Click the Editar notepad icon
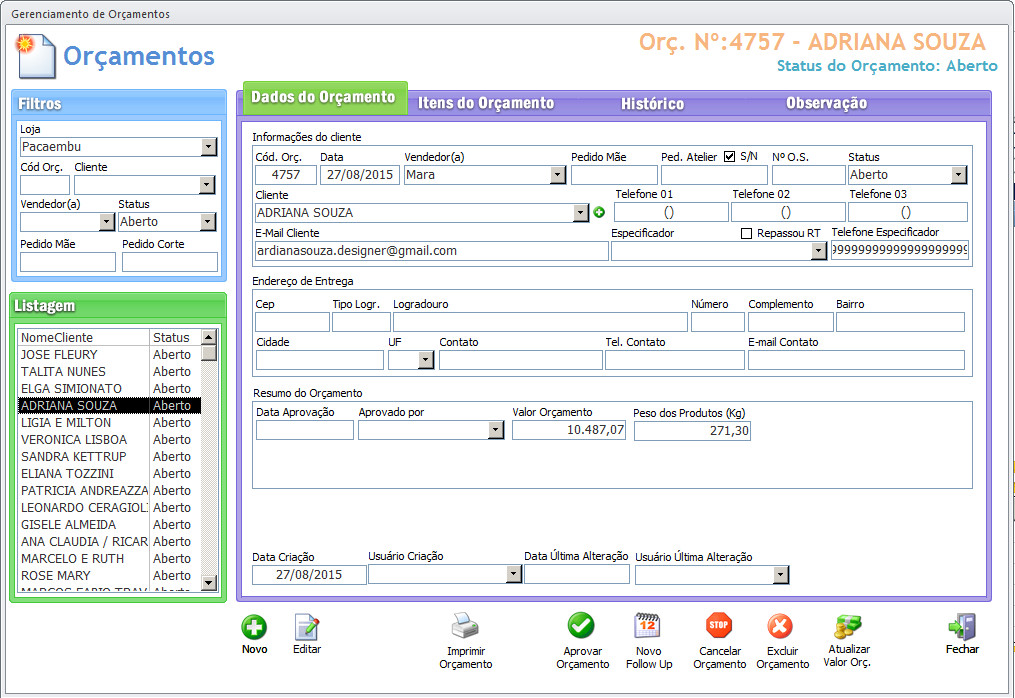The width and height of the screenshot is (1015, 698). coord(307,627)
